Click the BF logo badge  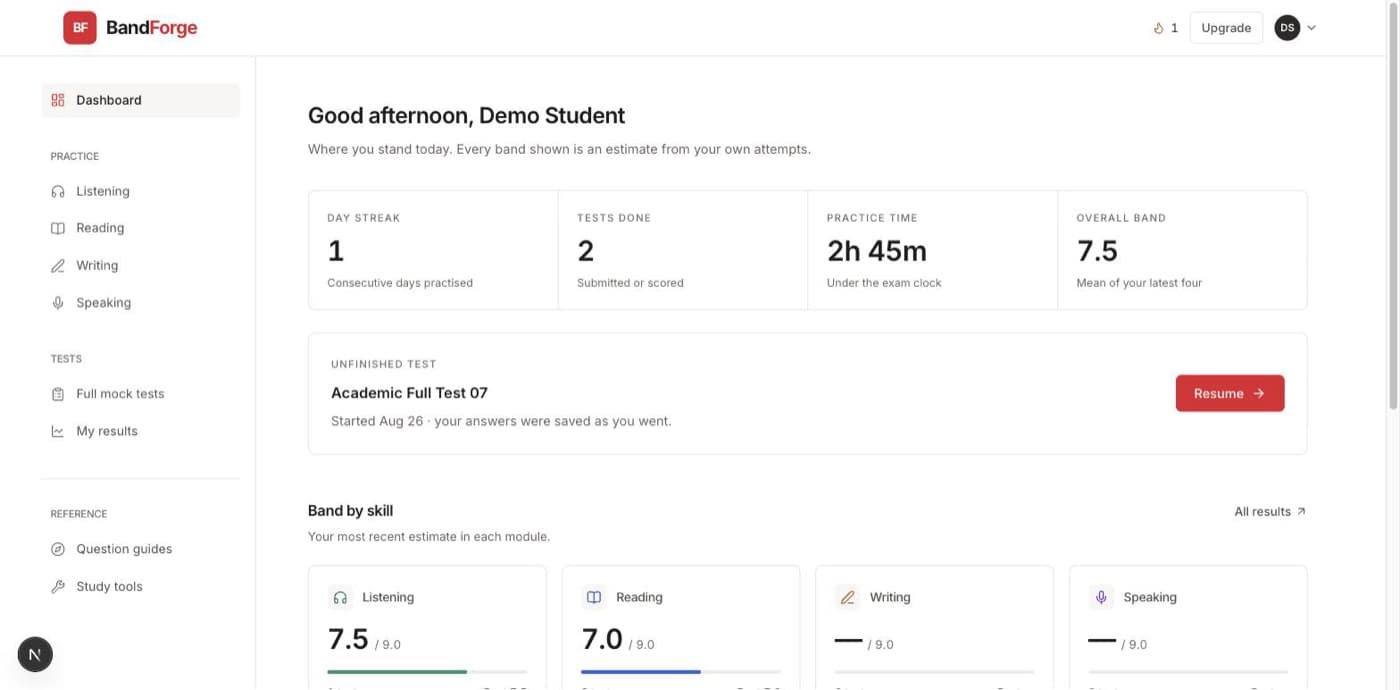coord(80,28)
